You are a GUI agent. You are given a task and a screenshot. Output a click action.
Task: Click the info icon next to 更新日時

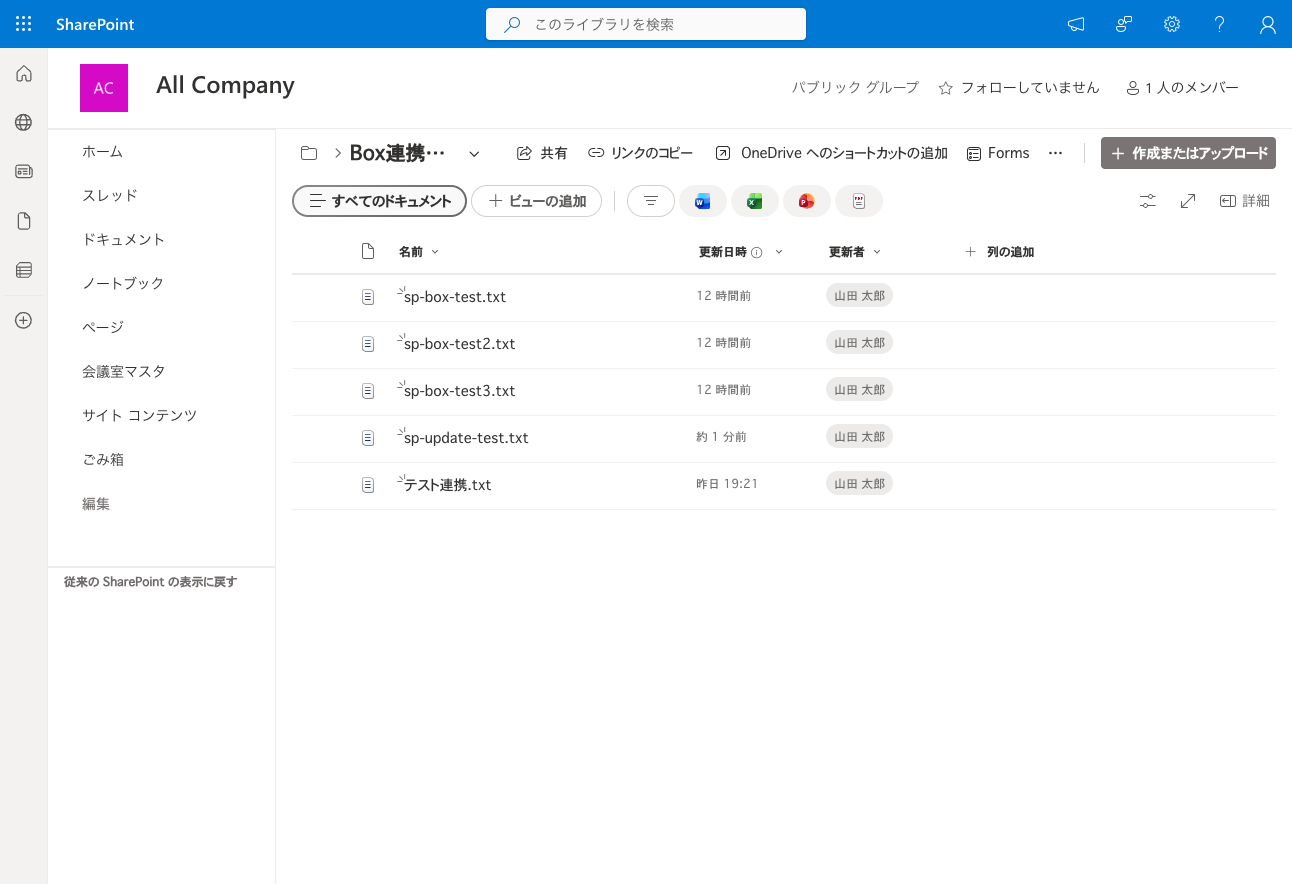pos(757,253)
